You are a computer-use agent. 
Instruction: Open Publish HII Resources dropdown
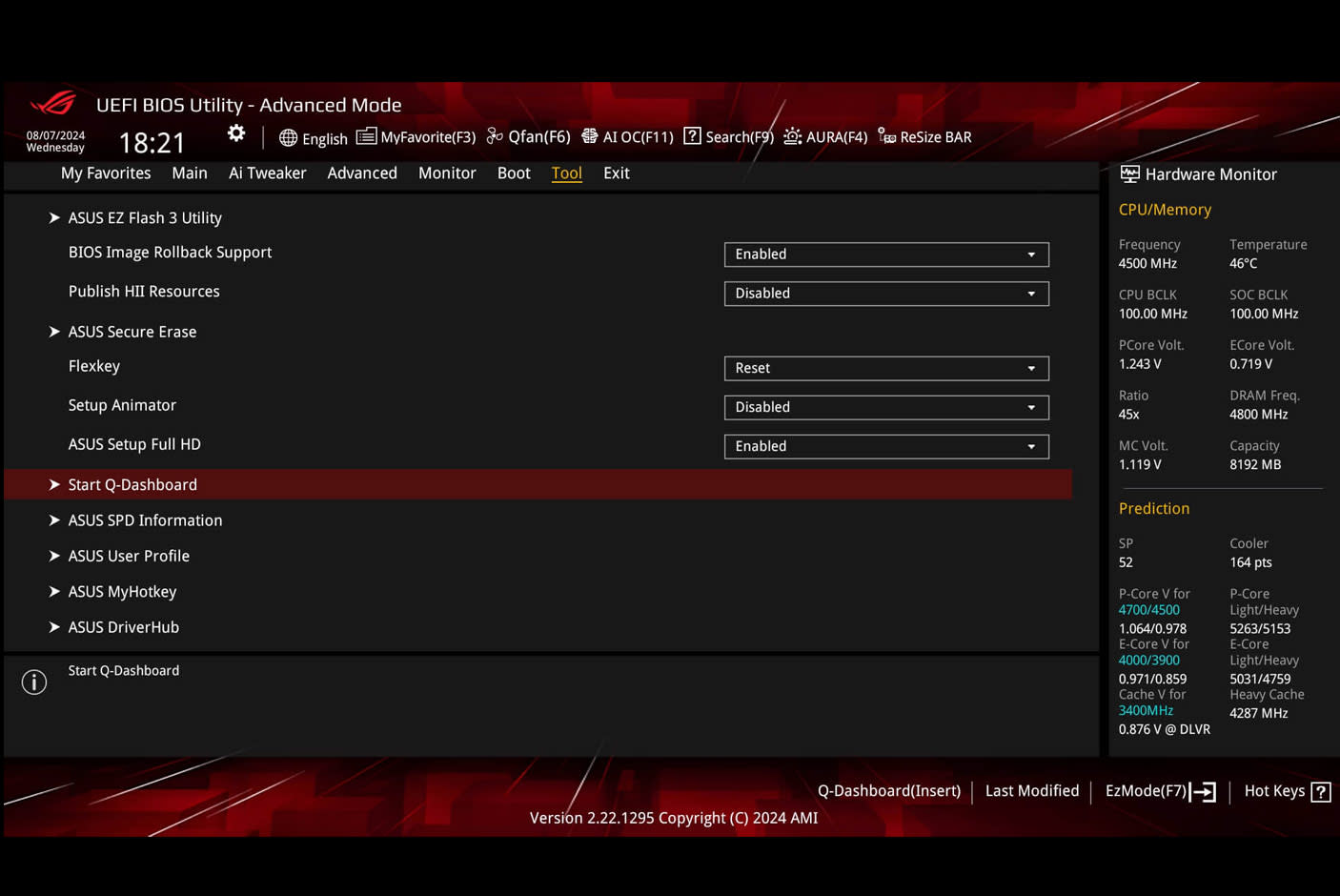point(885,294)
